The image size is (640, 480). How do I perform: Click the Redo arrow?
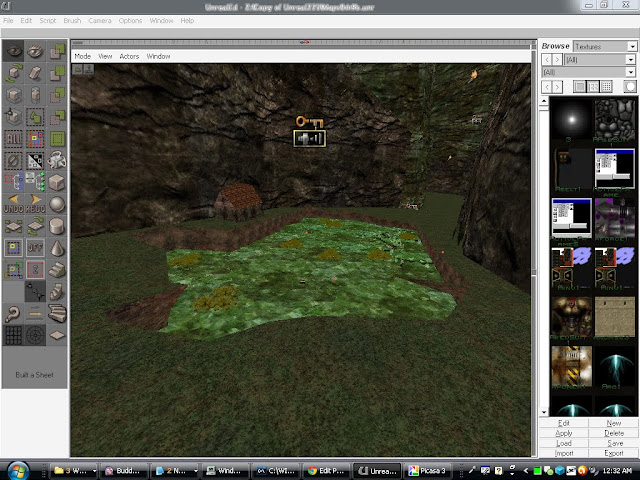tap(35, 204)
